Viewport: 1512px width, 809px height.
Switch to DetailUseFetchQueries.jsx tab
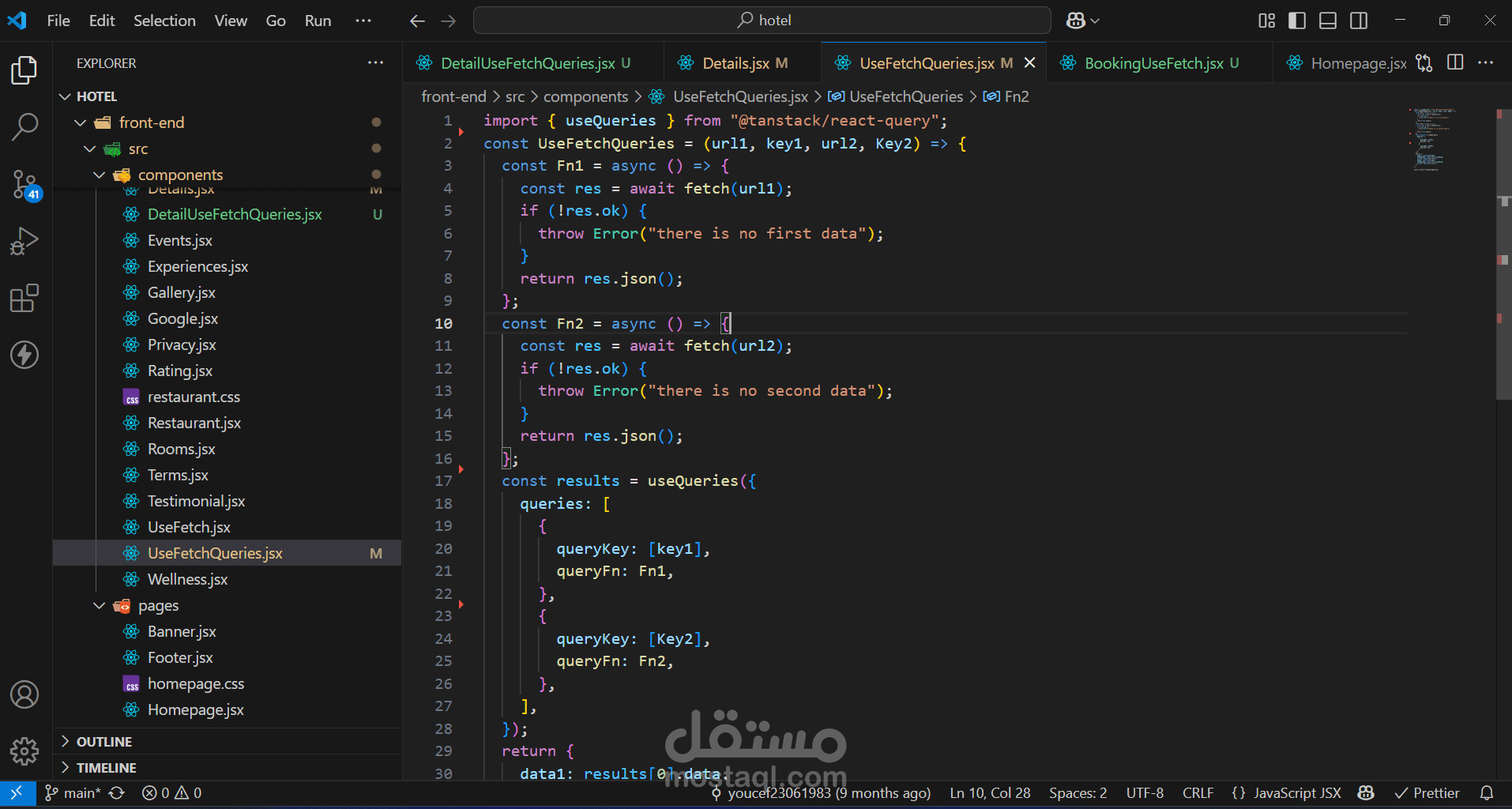pyautogui.click(x=533, y=63)
